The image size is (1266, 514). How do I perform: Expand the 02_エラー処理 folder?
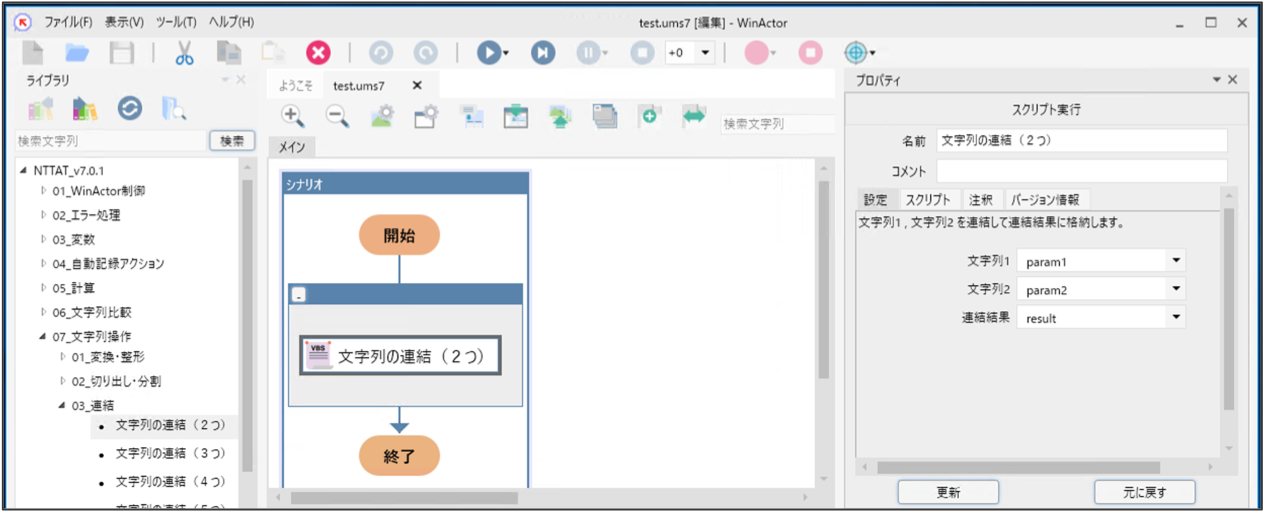point(43,215)
